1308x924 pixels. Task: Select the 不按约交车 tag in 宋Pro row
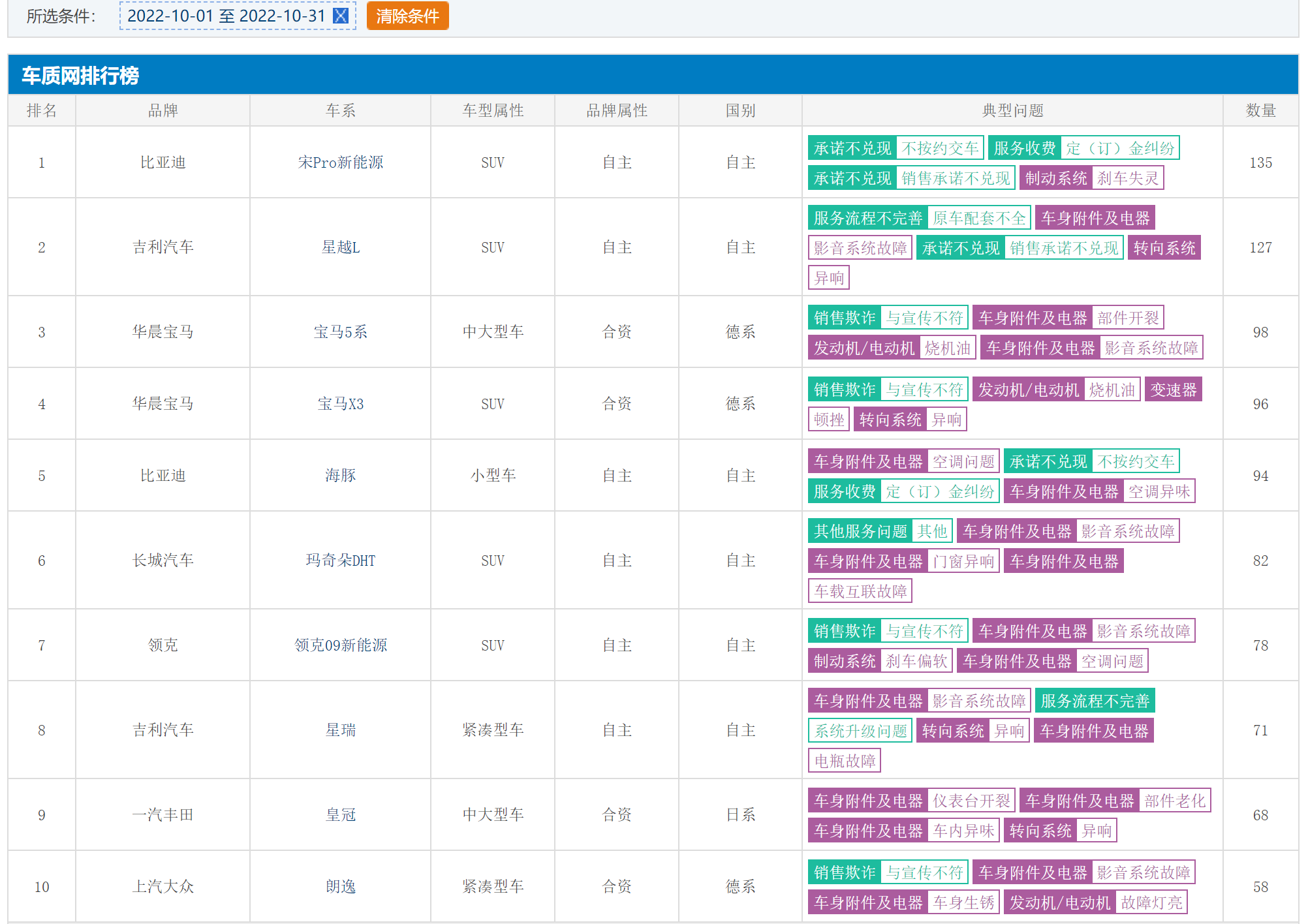[940, 148]
